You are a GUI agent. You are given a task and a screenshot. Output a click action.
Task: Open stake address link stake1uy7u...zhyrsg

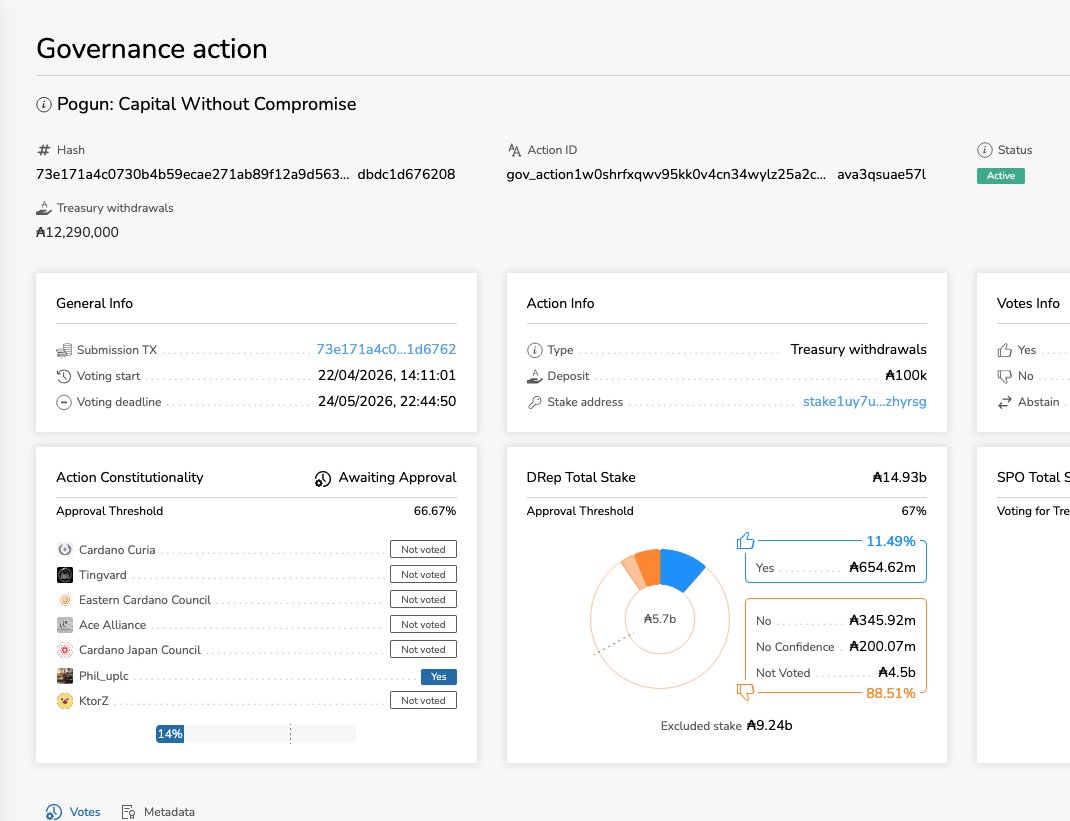[x=865, y=401]
